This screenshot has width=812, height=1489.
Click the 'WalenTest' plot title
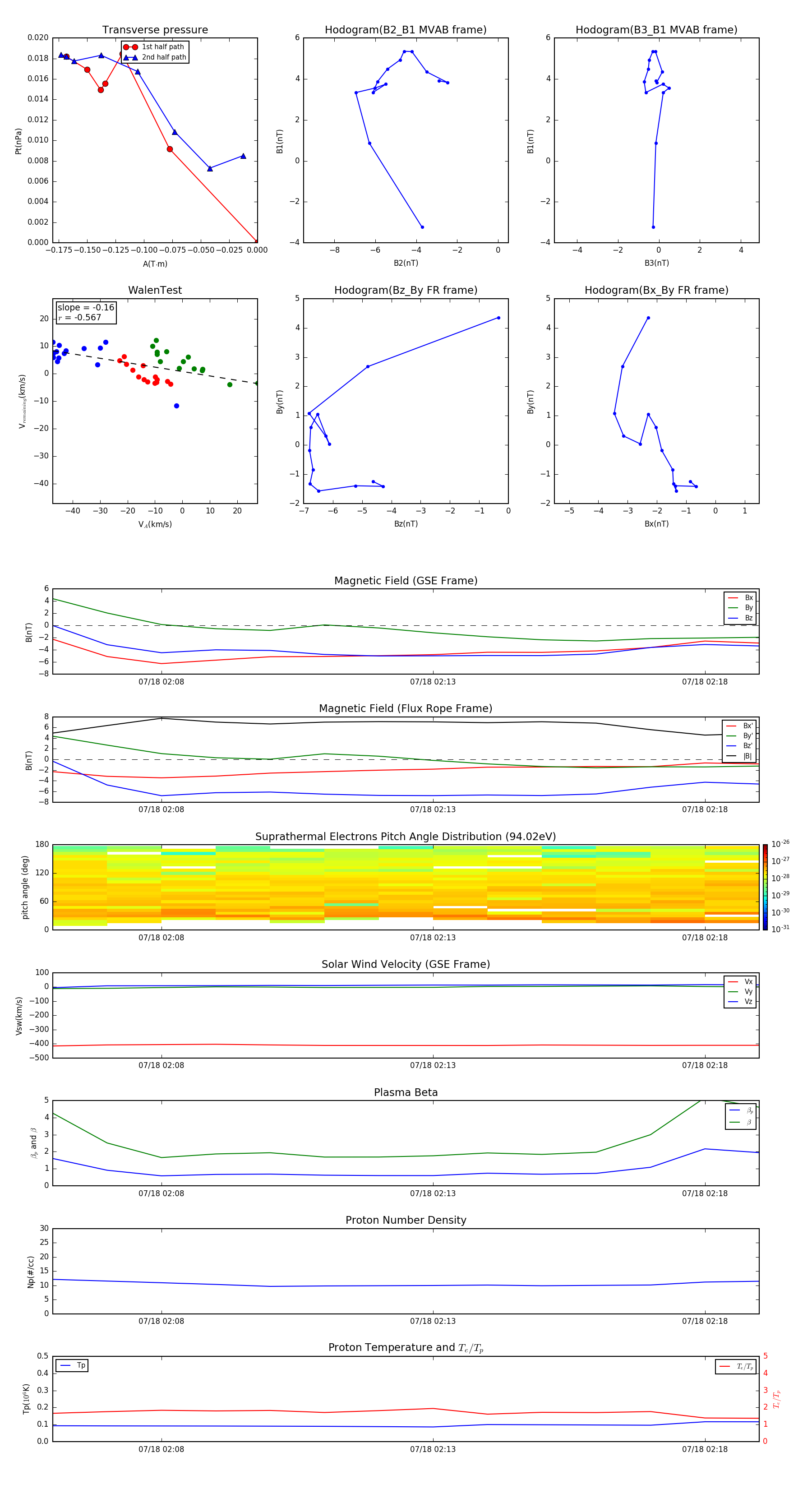click(155, 290)
